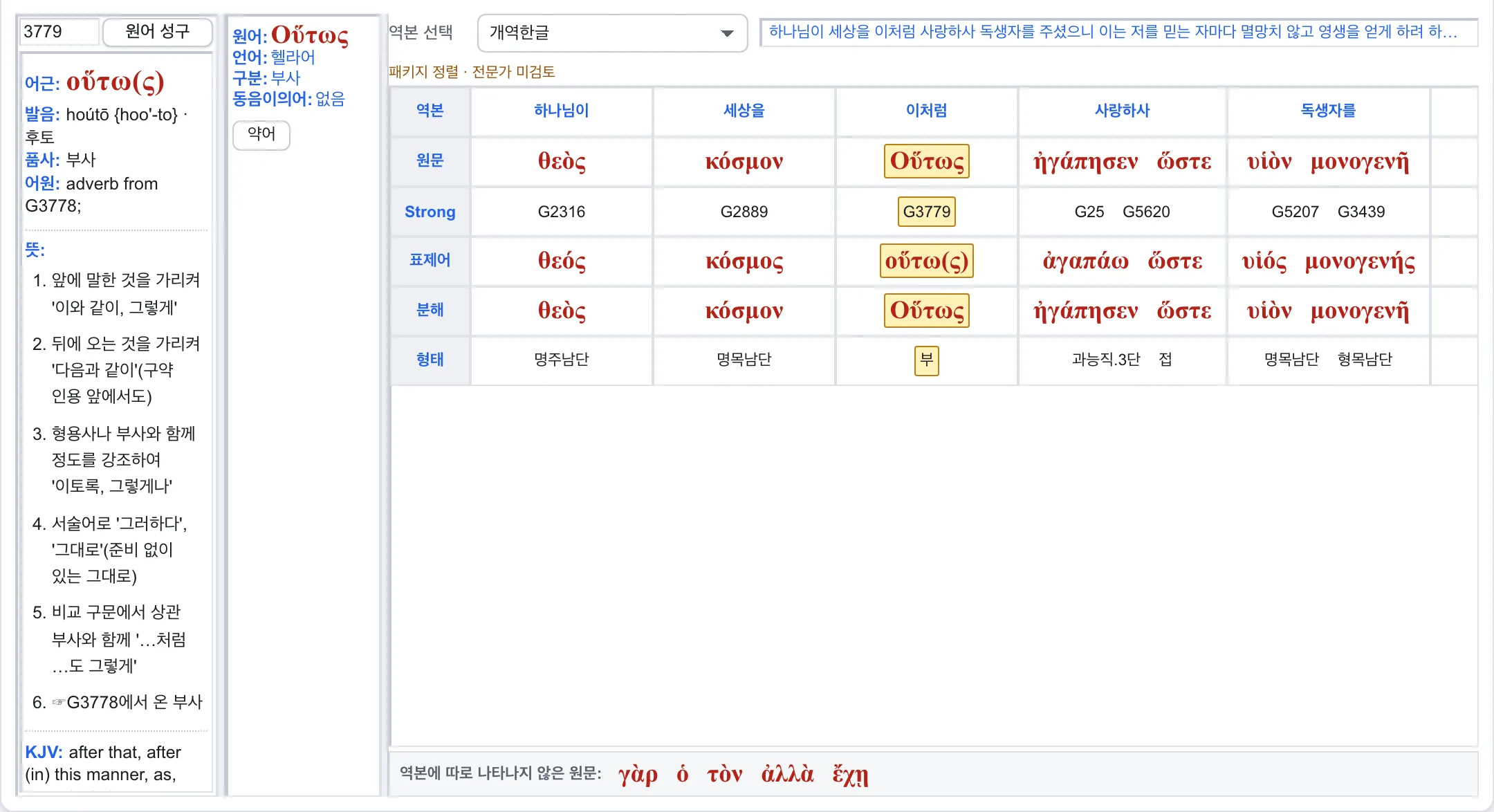Click the highlighted lemma οὕτω(ς) in 표제어 row
Screen dimensions: 1494x812
click(927, 261)
